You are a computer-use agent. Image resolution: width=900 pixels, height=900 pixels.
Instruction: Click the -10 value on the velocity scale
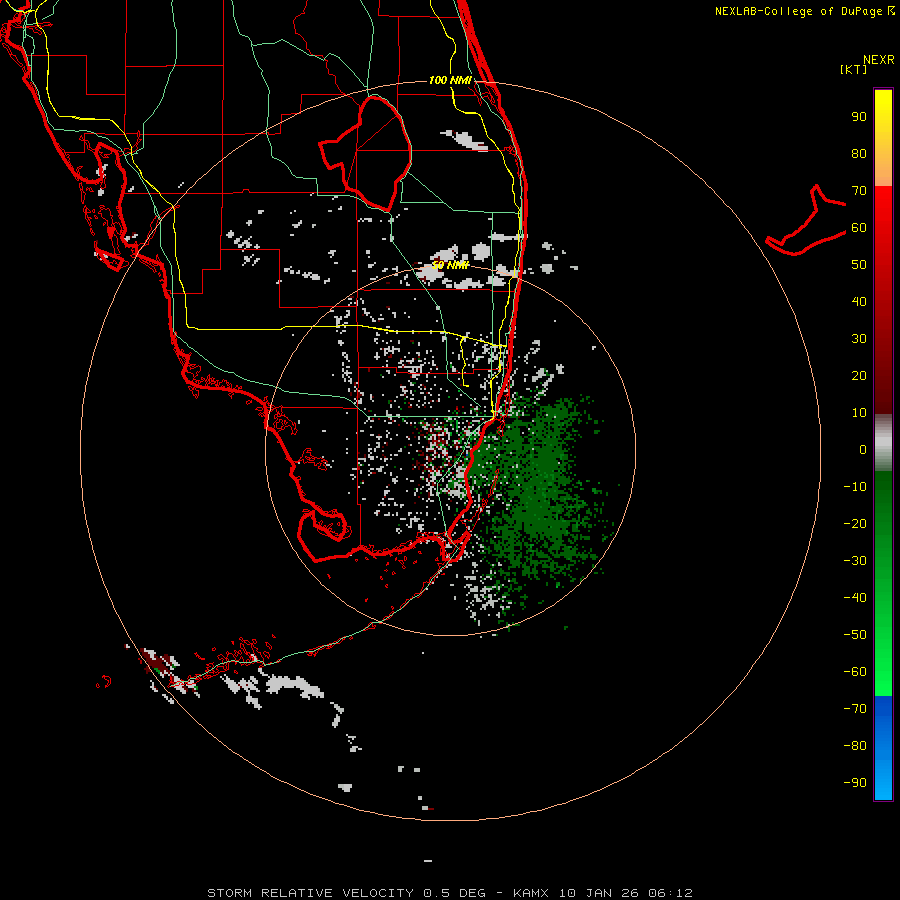[x=855, y=487]
